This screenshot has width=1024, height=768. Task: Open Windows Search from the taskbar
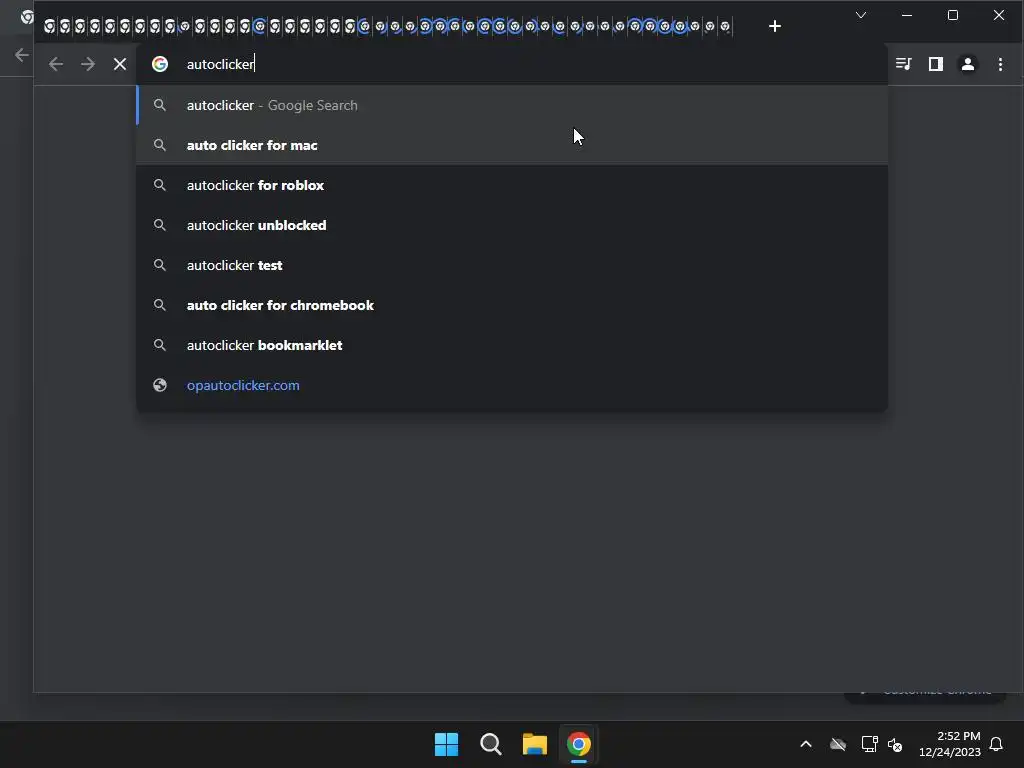[490, 744]
